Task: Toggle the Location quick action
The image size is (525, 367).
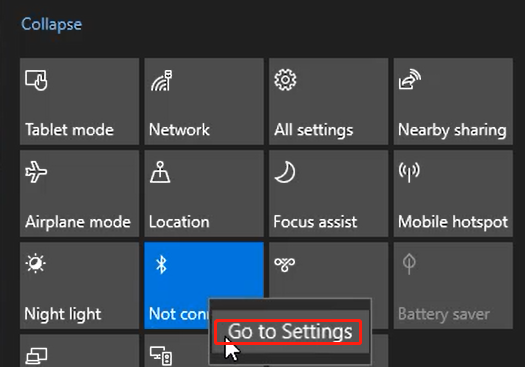Action: click(x=204, y=193)
